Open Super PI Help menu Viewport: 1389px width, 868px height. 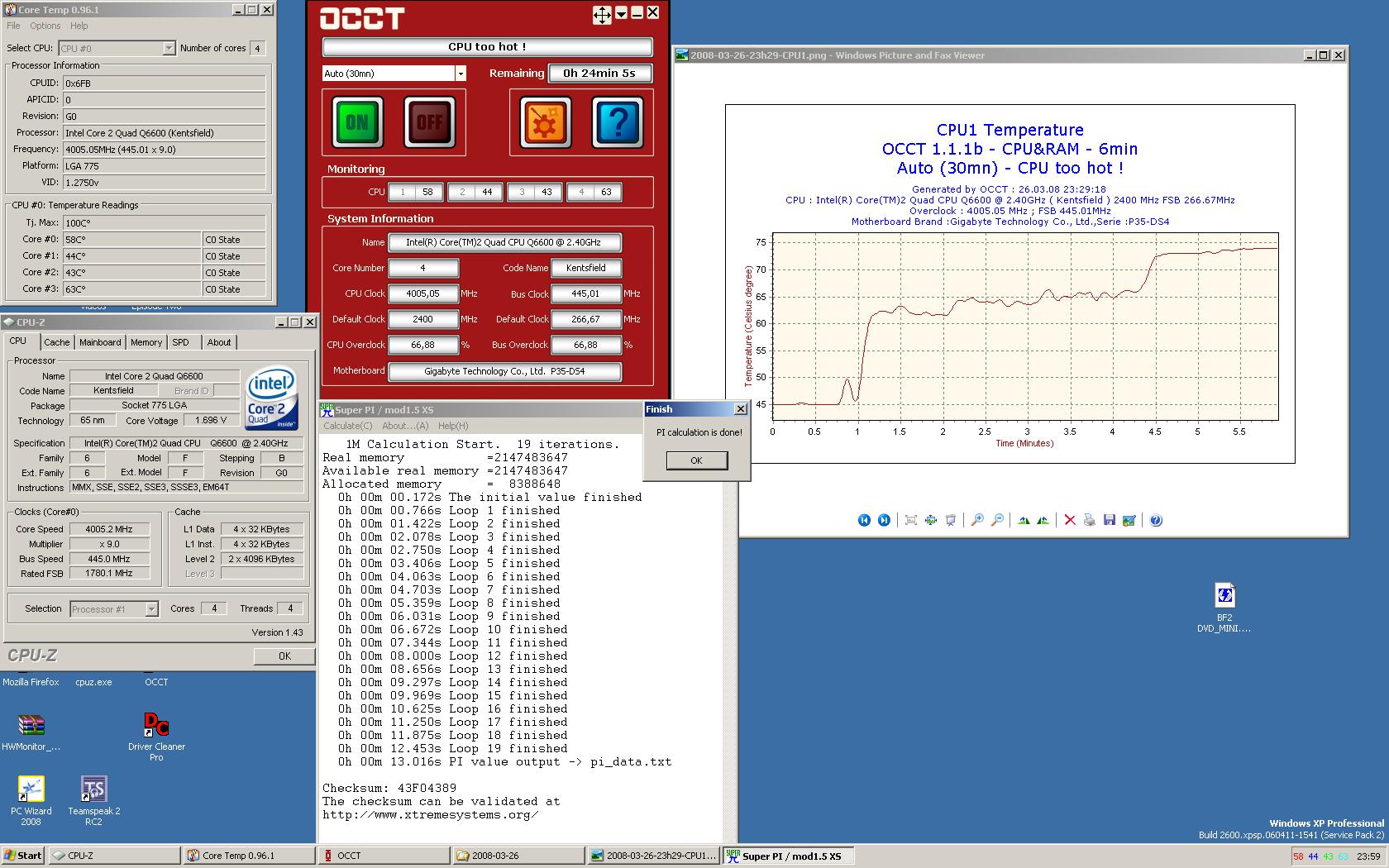[x=453, y=426]
